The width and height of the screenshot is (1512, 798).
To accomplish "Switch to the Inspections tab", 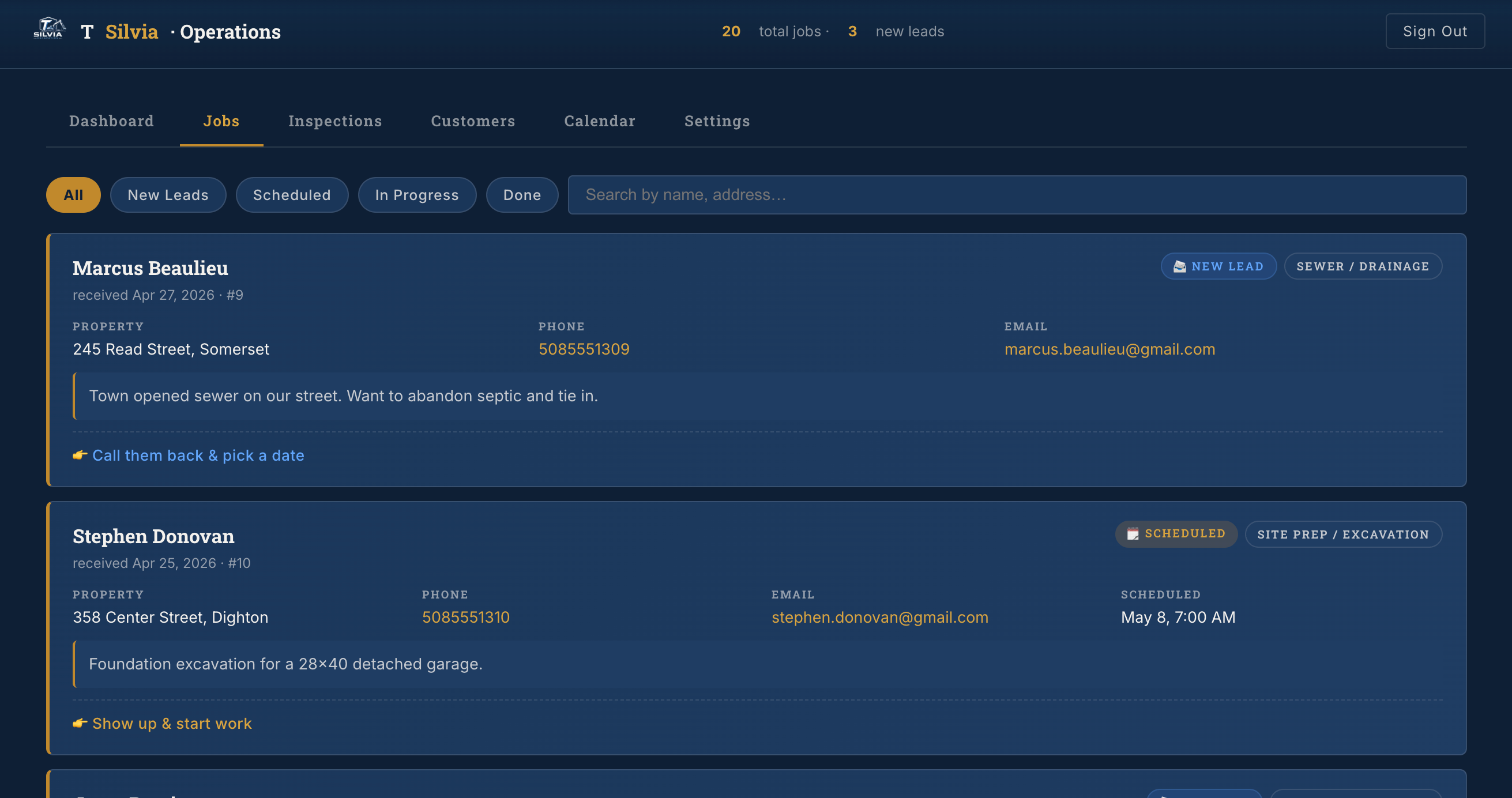I will pyautogui.click(x=334, y=121).
